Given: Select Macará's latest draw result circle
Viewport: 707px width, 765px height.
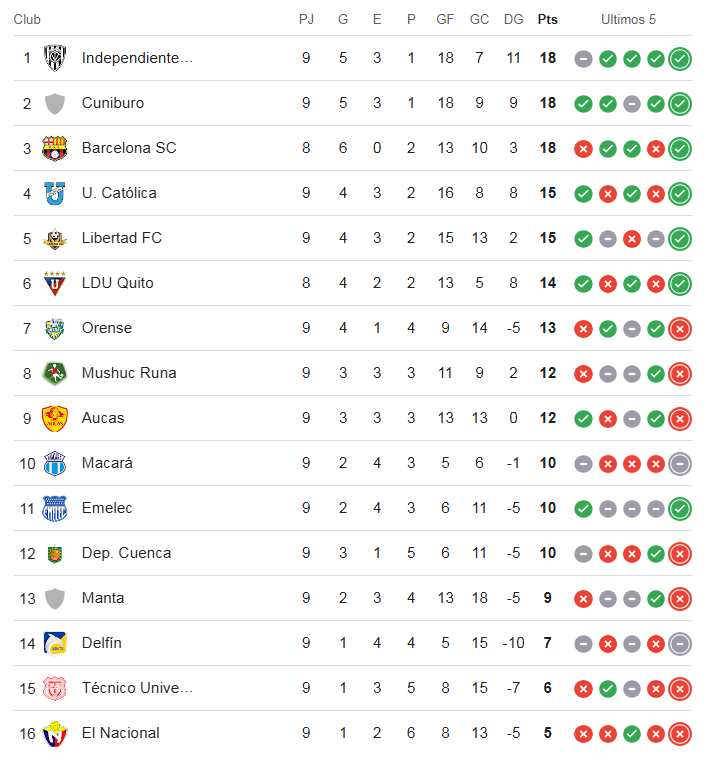Looking at the screenshot, I should coord(680,464).
